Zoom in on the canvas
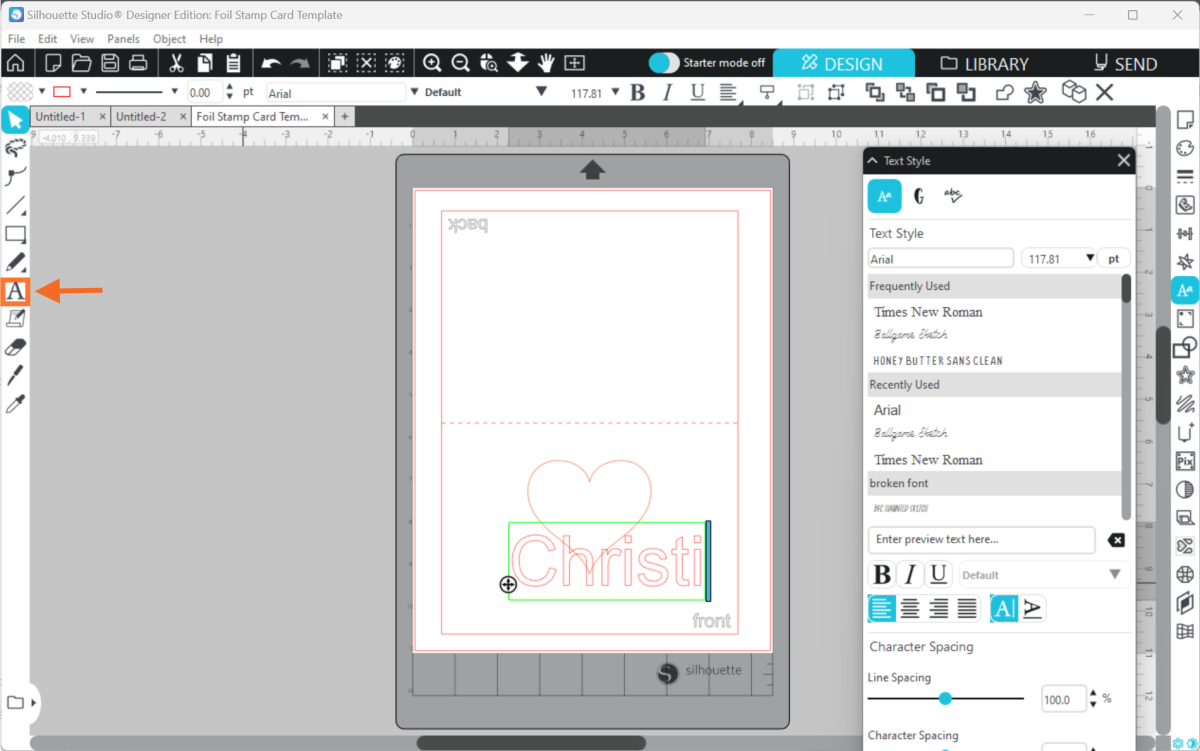Viewport: 1200px width, 751px height. click(x=432, y=63)
